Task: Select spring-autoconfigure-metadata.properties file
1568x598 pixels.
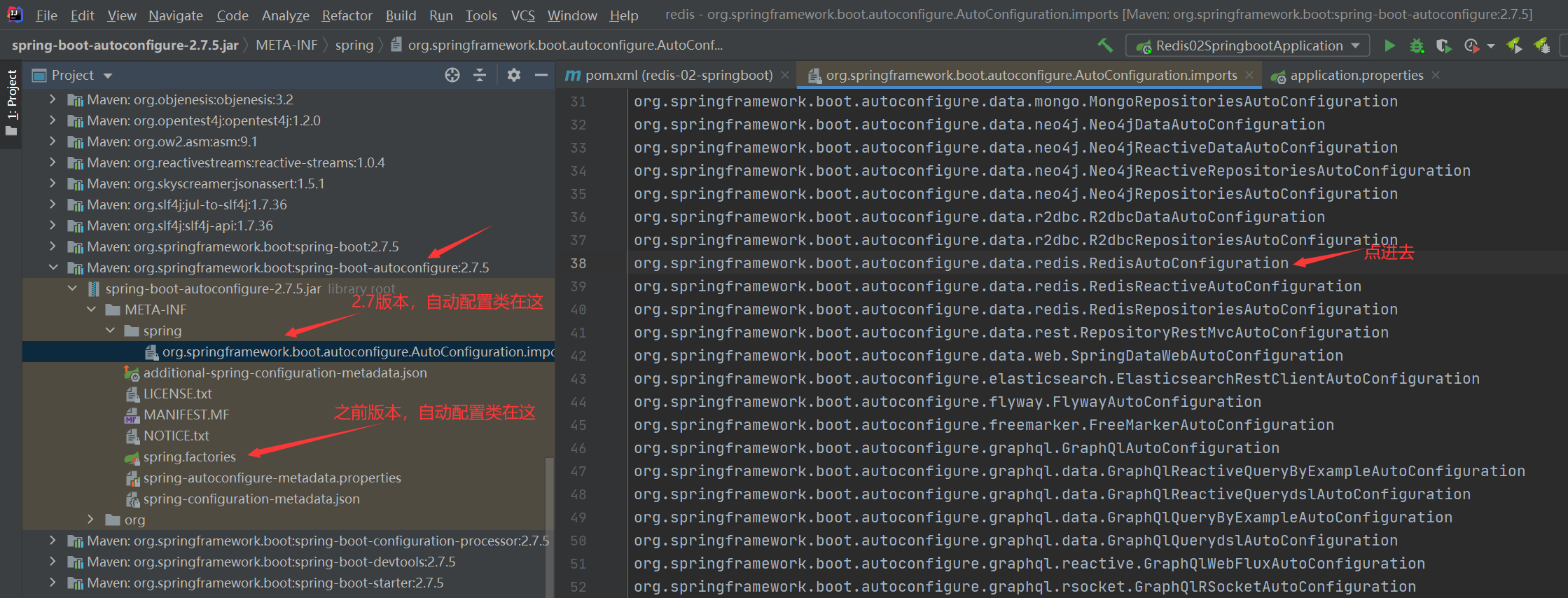Action: [272, 478]
